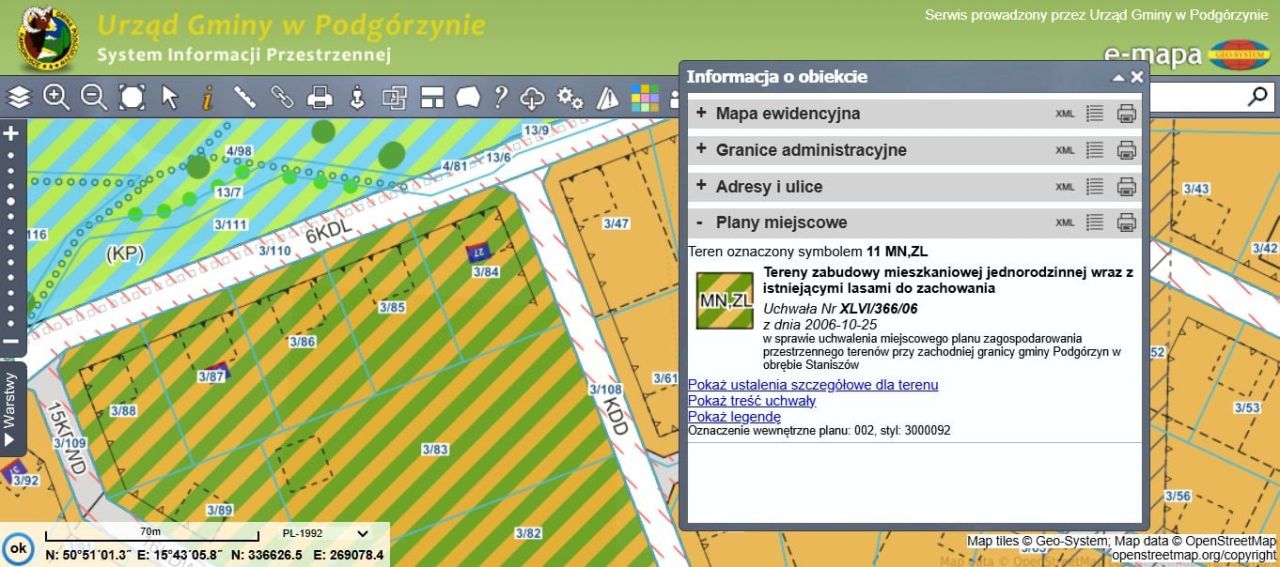Print the Mapa ewidencyjna section
1280x567 pixels.
(1127, 114)
